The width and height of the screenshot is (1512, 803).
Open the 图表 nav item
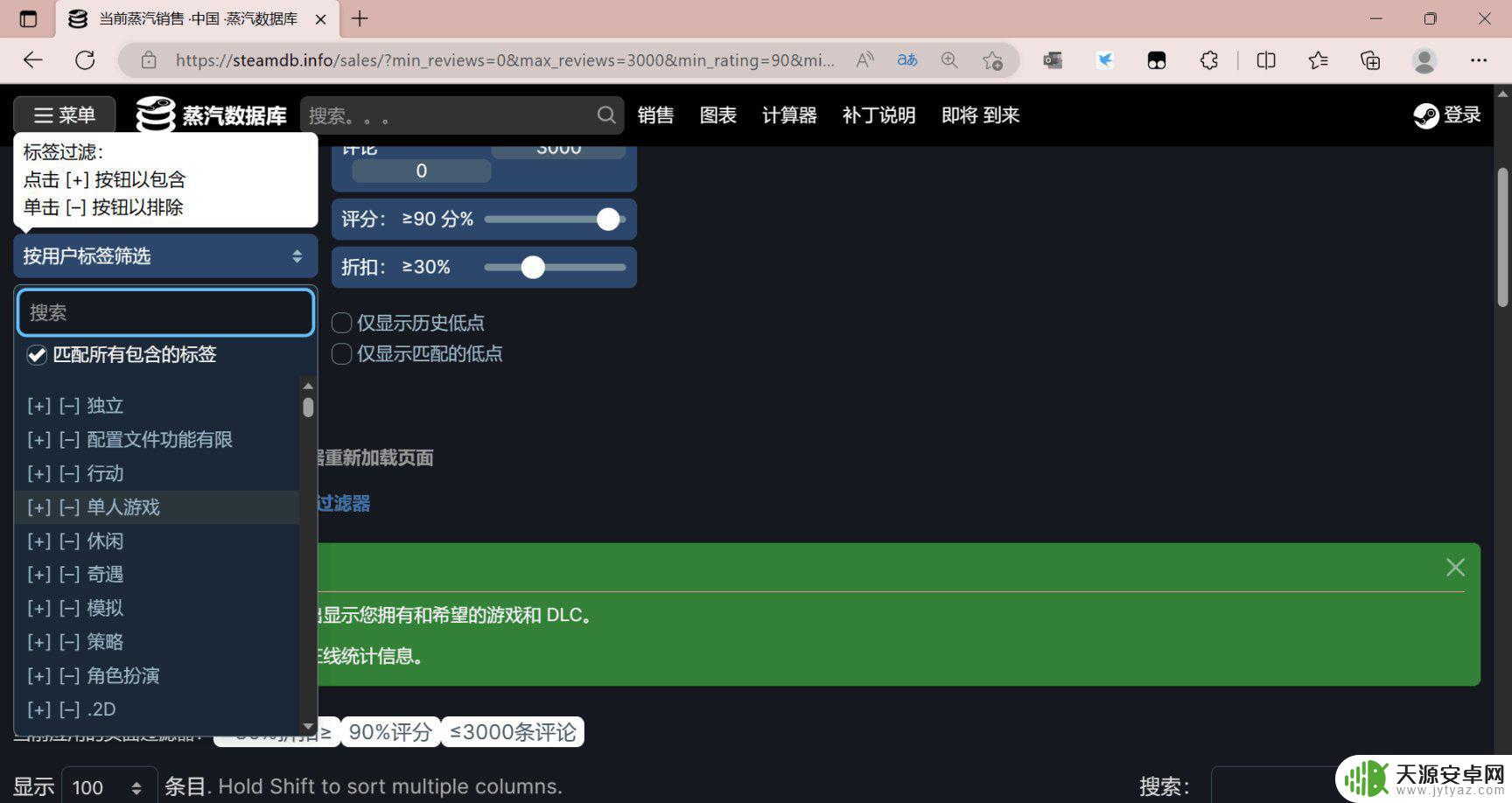[718, 115]
